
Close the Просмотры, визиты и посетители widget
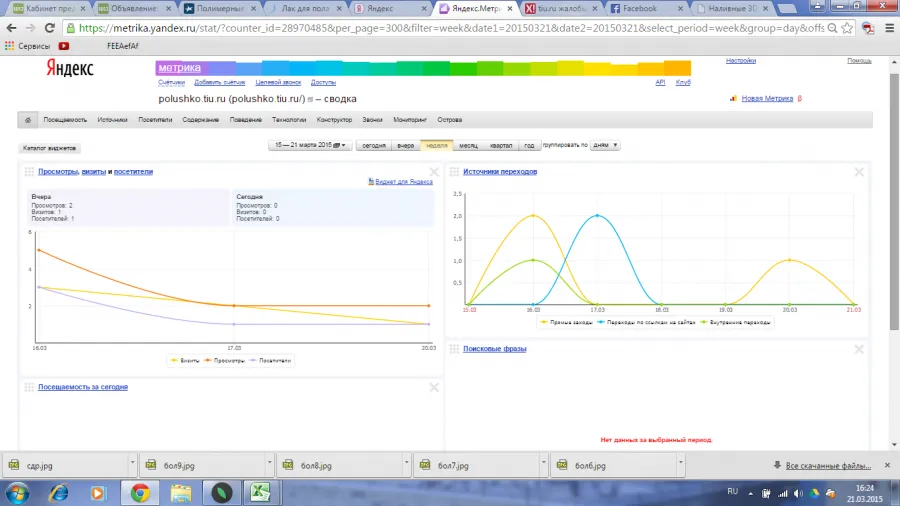[434, 172]
